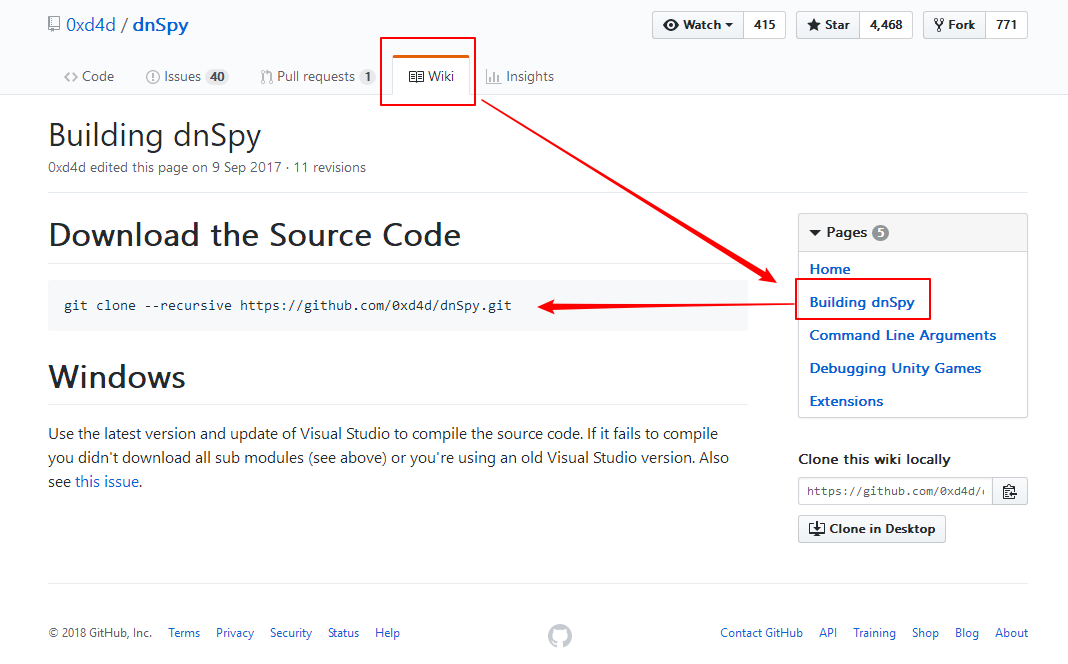Open the 11 revisions history link
Viewport: 1068px width, 664px height.
click(329, 168)
